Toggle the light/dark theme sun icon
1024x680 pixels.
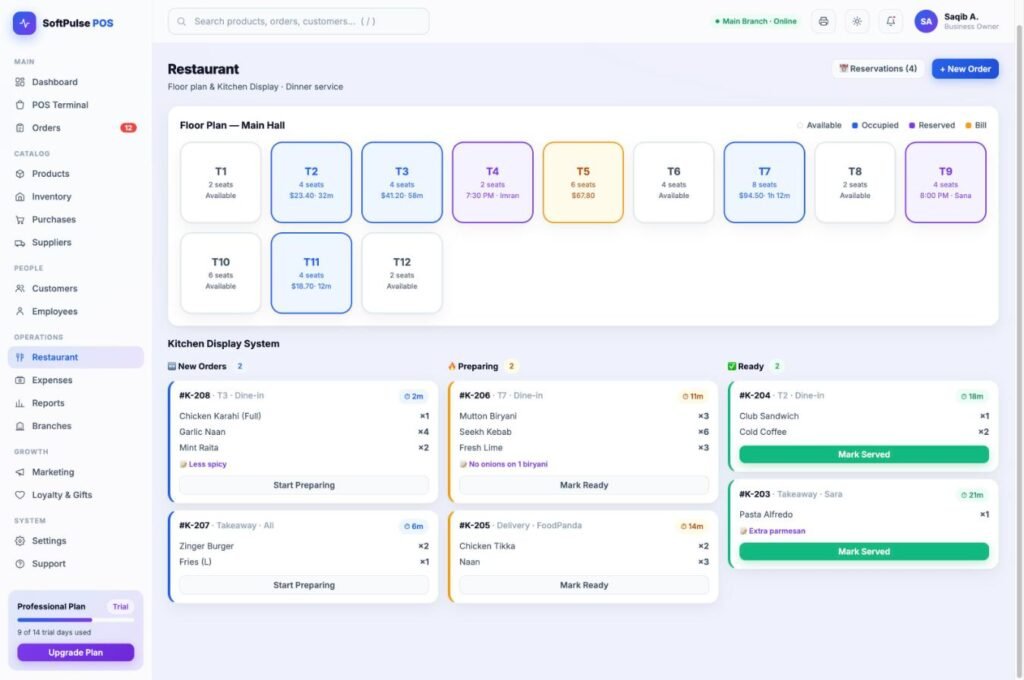(857, 22)
